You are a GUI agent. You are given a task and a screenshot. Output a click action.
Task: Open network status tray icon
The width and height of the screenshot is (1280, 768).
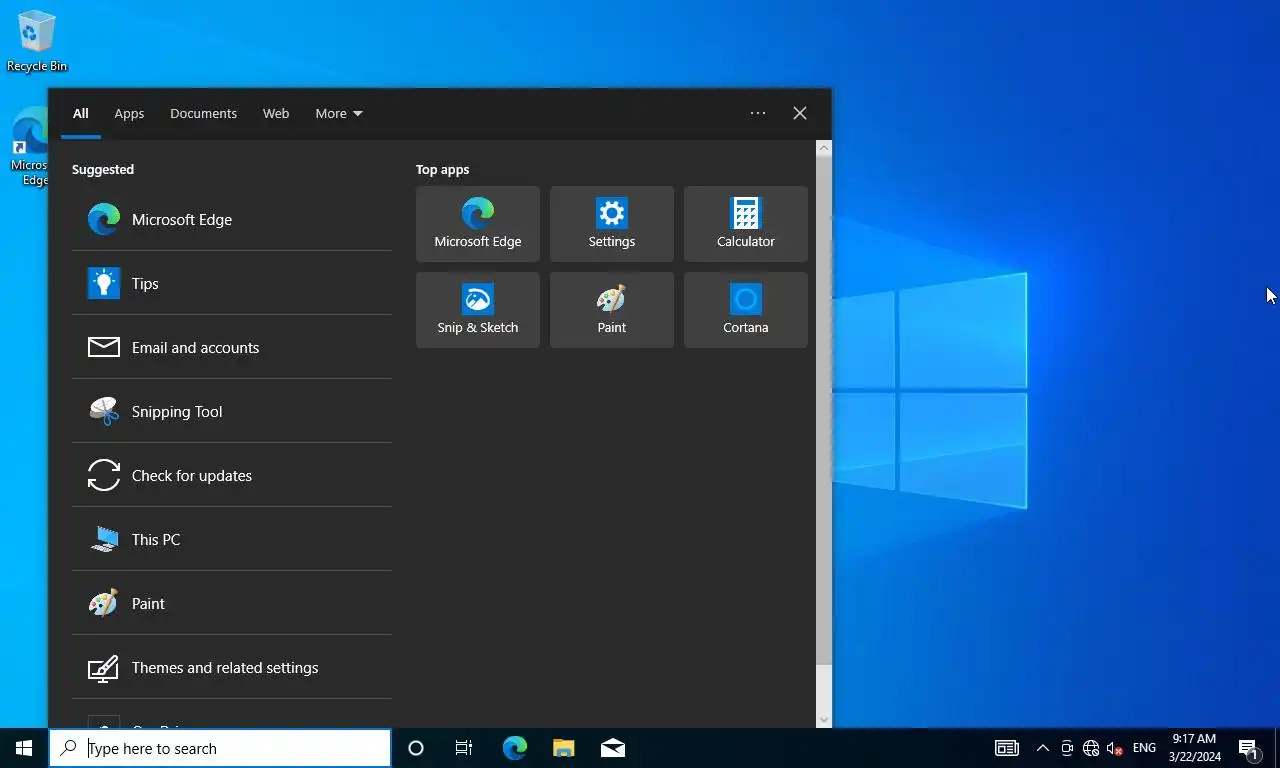pyautogui.click(x=1091, y=748)
